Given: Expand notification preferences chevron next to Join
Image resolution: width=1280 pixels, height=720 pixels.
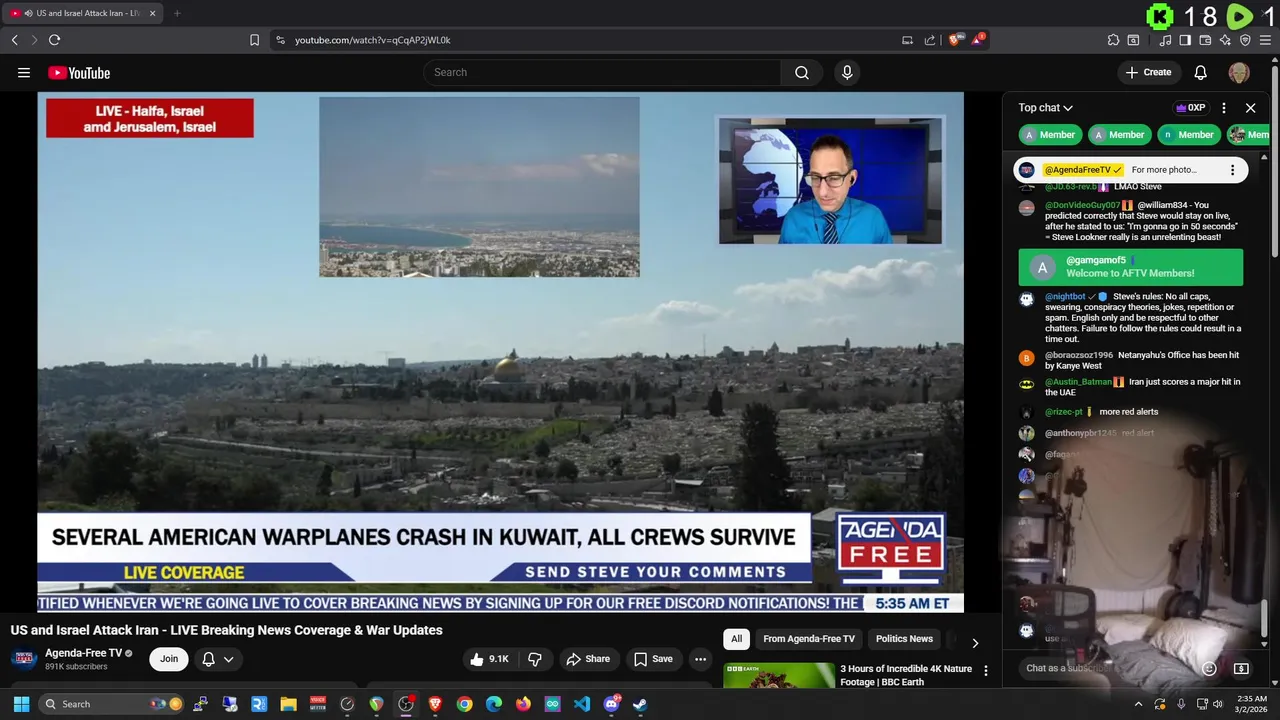Looking at the screenshot, I should tap(229, 659).
